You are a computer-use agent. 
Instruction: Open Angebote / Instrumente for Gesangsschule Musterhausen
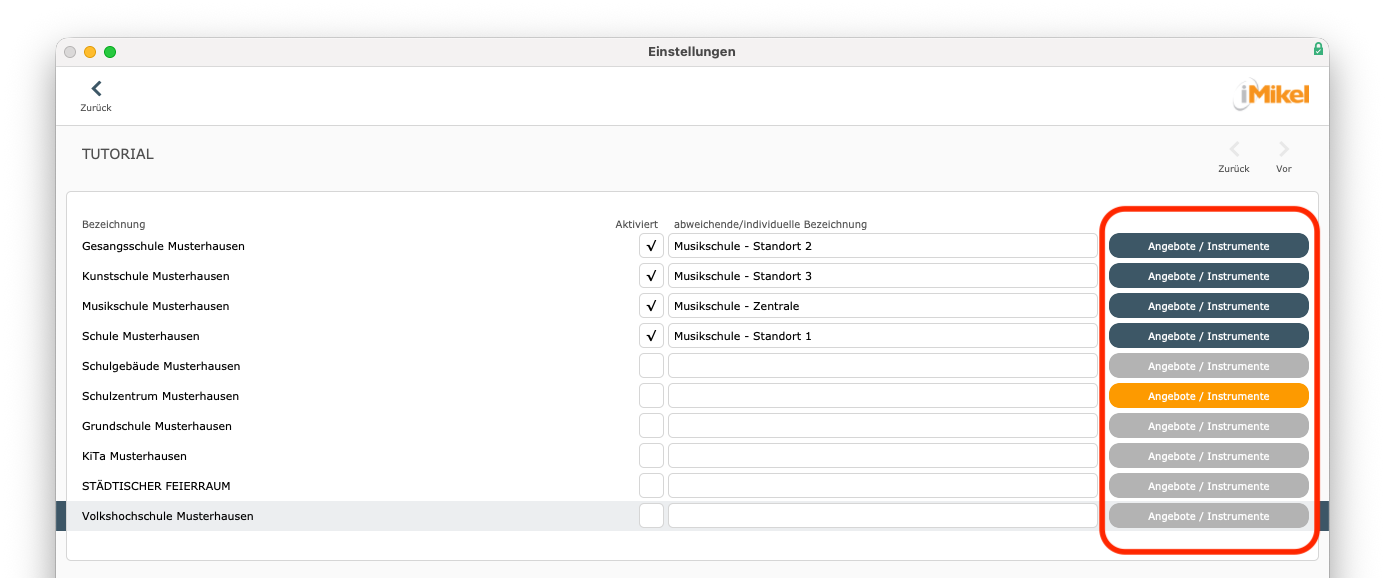pyautogui.click(x=1208, y=246)
